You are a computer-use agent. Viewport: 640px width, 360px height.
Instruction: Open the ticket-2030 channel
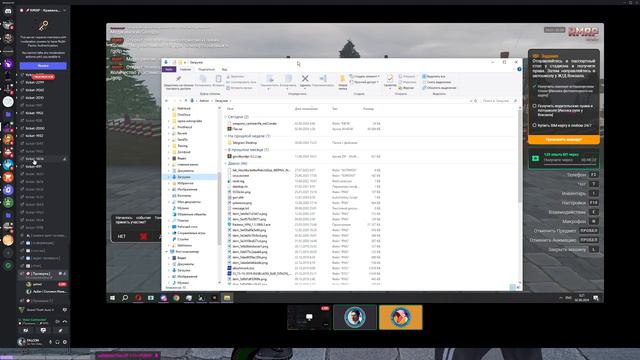[x=35, y=98]
